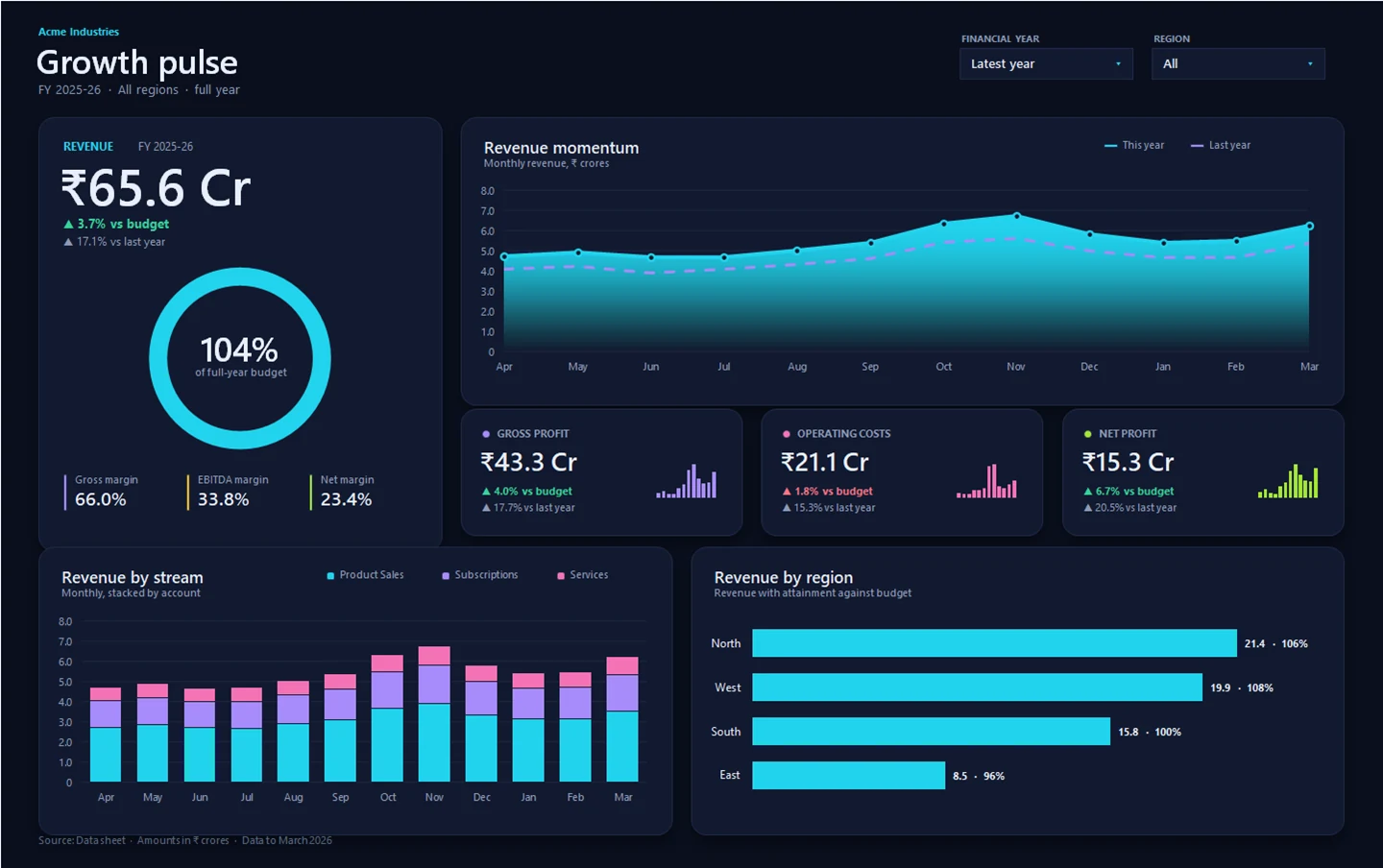The image size is (1383, 868).
Task: Click the Nov stacked bar in stream chart
Action: (x=434, y=714)
